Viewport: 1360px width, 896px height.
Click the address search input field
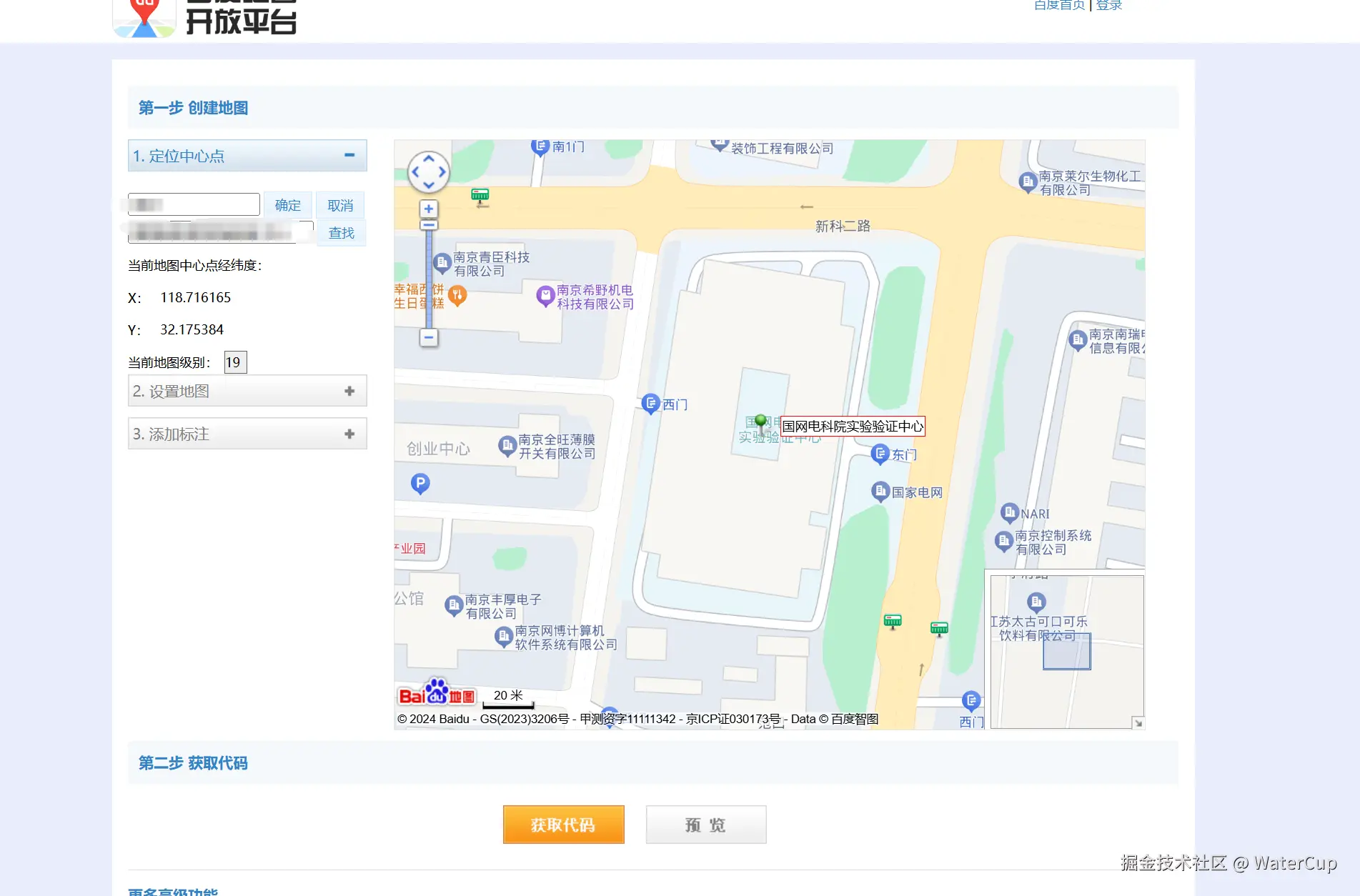tap(221, 232)
